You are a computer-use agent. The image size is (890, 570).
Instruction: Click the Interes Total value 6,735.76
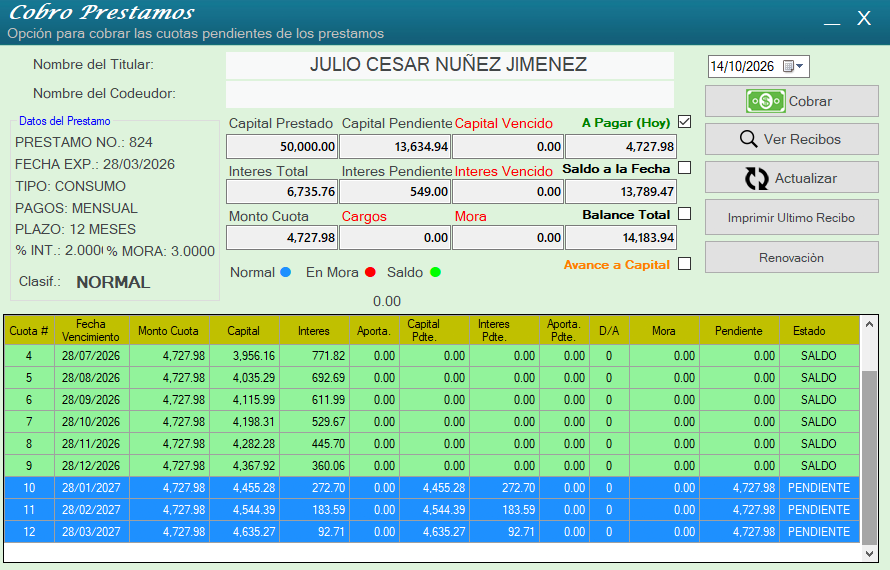coord(282,191)
